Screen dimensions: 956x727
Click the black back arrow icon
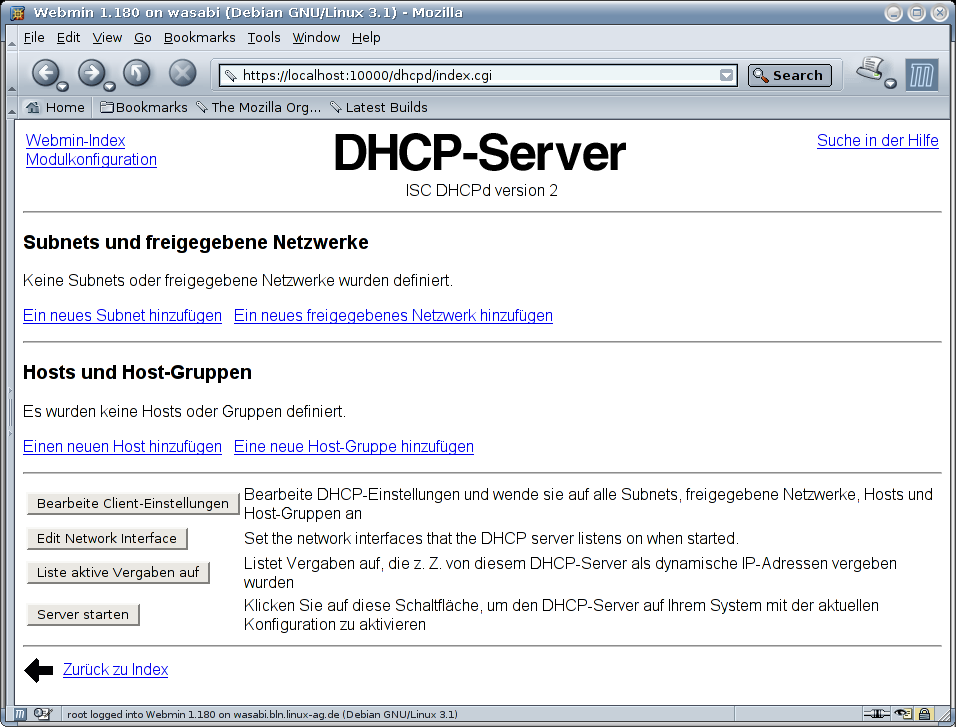39,670
